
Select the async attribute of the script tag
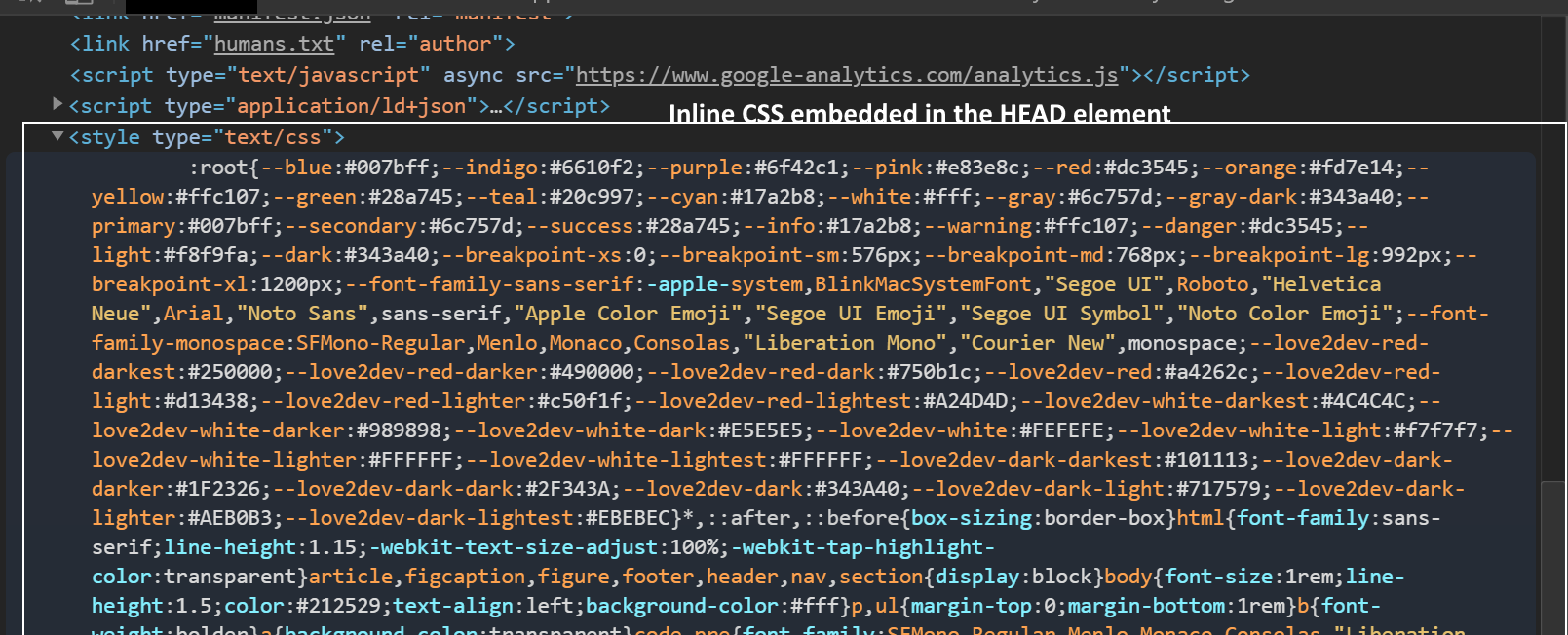coord(474,75)
